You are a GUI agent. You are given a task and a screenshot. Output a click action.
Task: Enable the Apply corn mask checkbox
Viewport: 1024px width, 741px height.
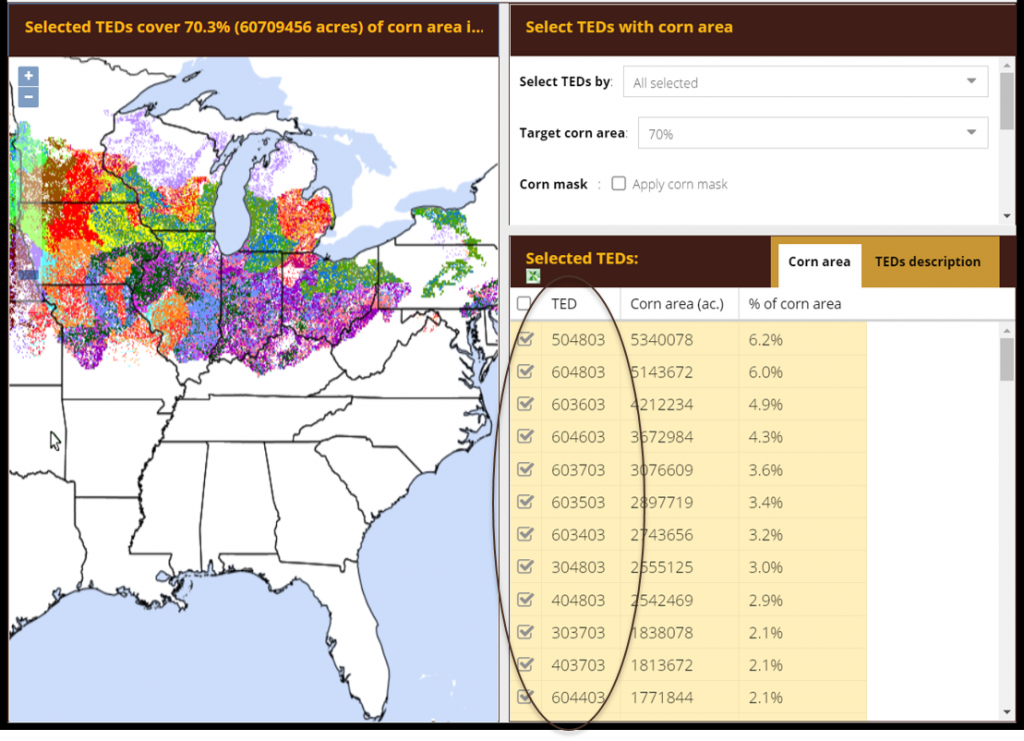point(619,184)
